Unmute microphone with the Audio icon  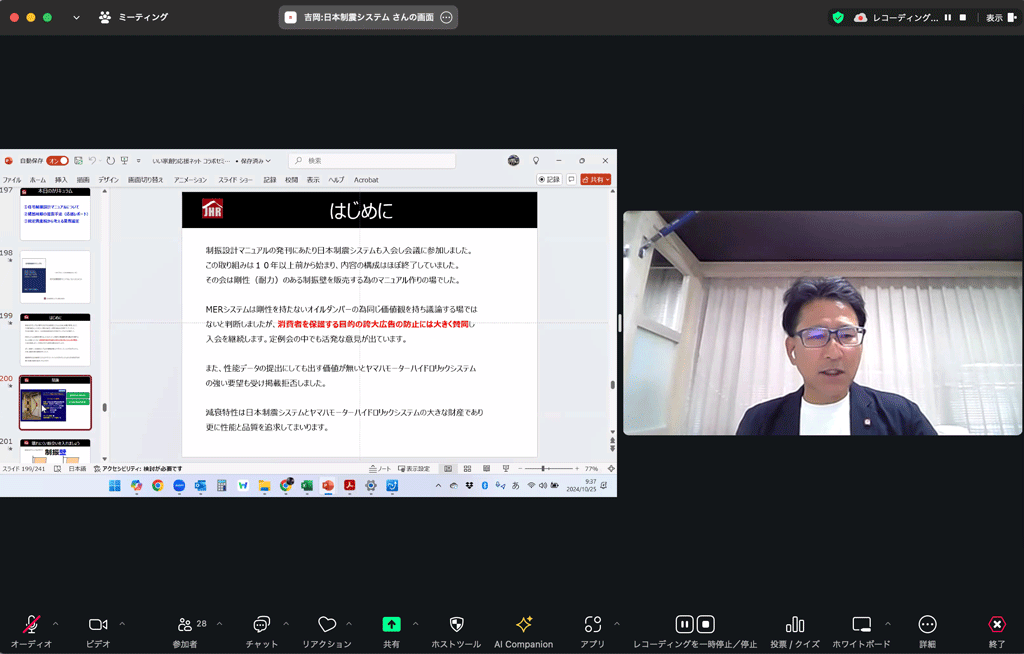31,625
